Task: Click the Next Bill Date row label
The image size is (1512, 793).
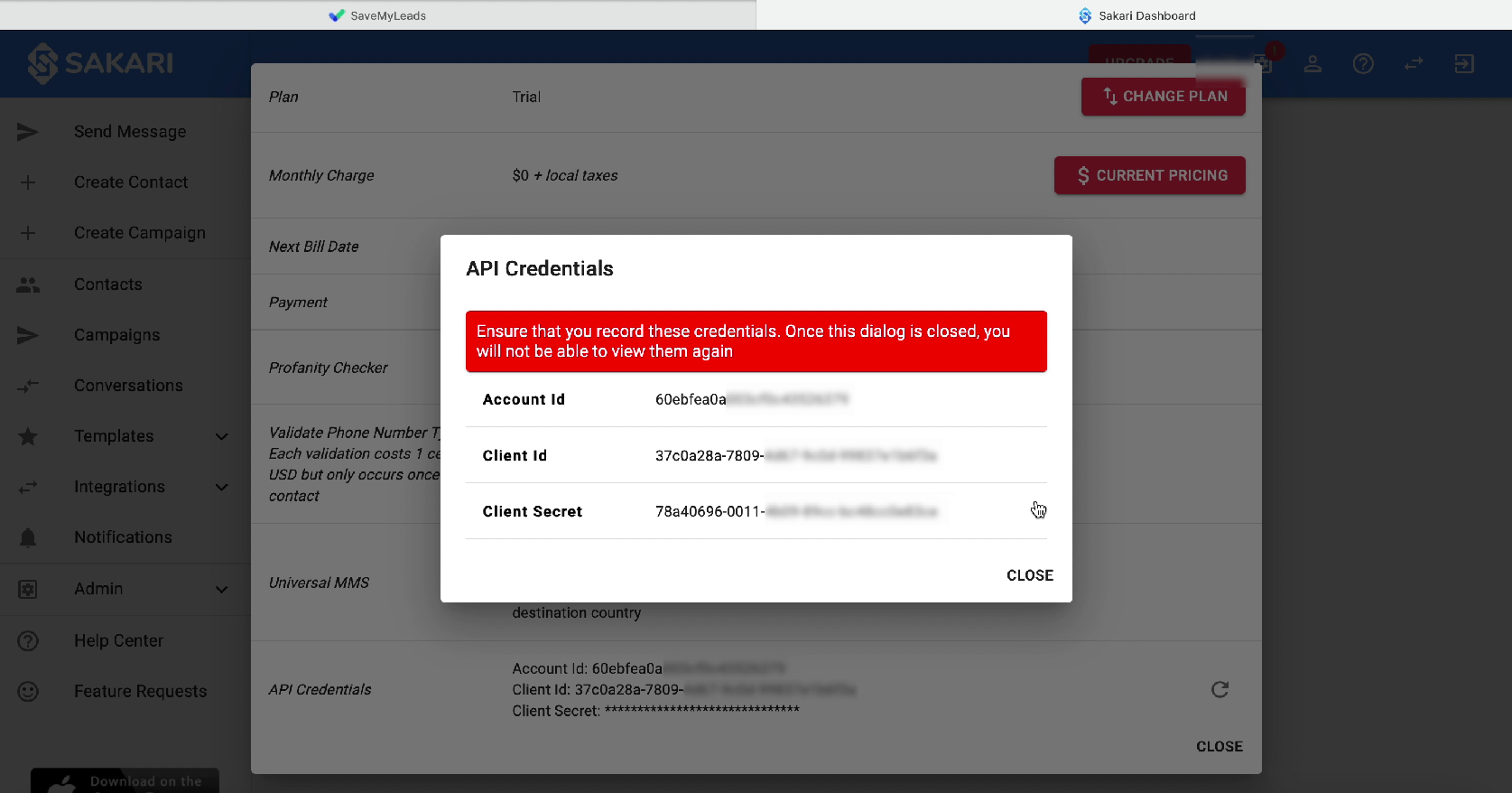Action: point(313,247)
